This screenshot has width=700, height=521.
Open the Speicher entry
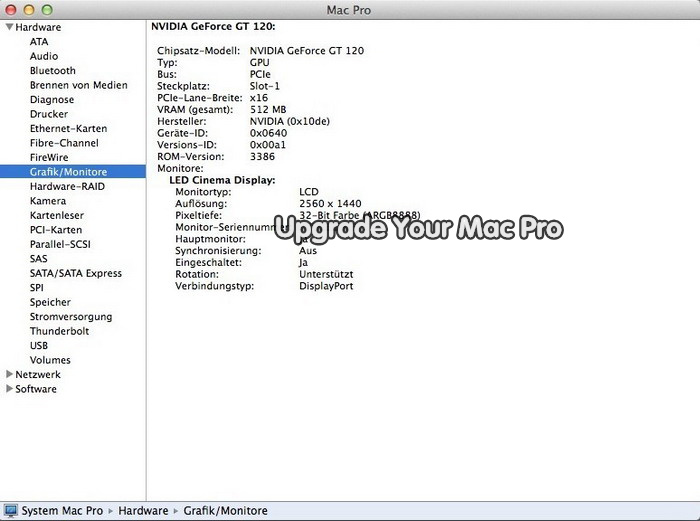50,302
